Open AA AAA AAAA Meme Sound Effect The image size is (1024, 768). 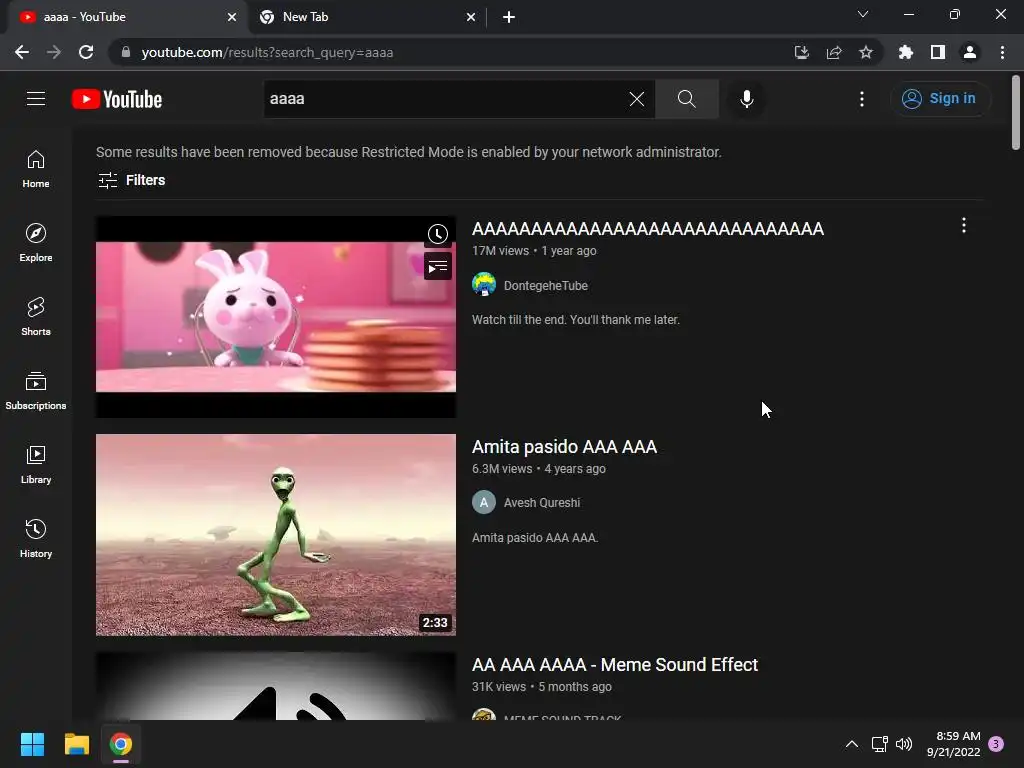coord(615,665)
